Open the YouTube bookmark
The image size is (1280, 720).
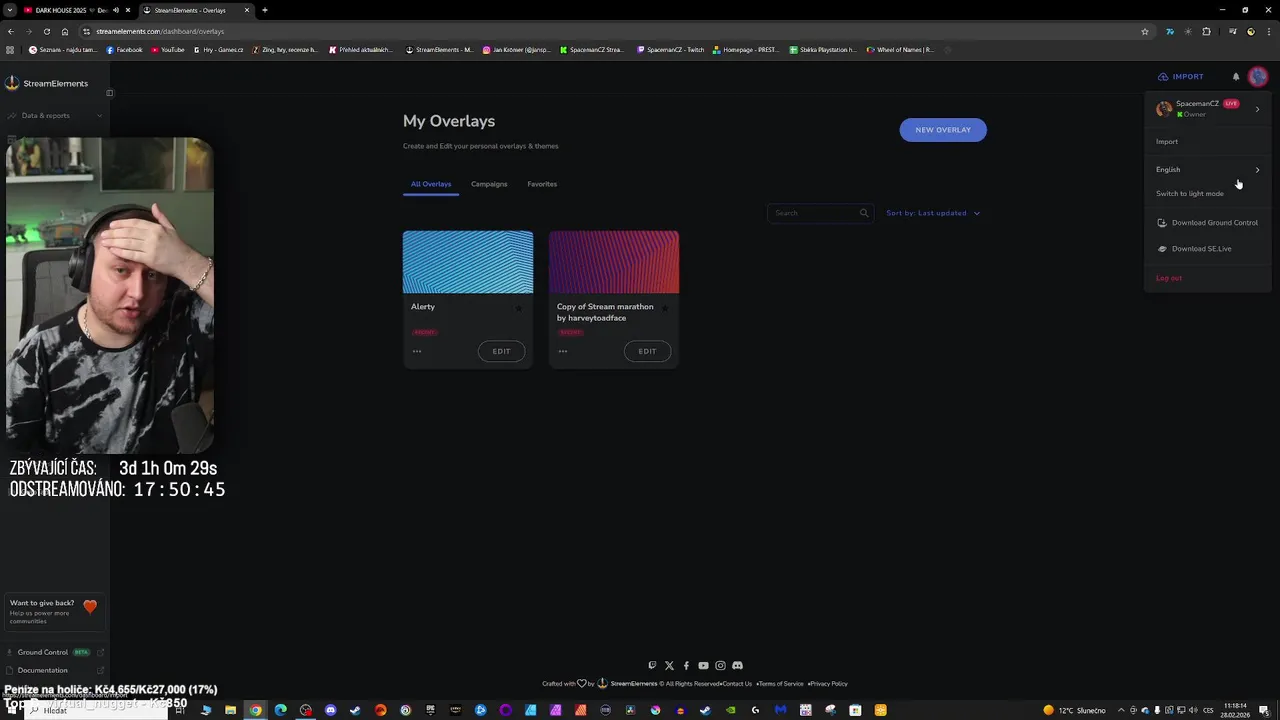point(168,50)
